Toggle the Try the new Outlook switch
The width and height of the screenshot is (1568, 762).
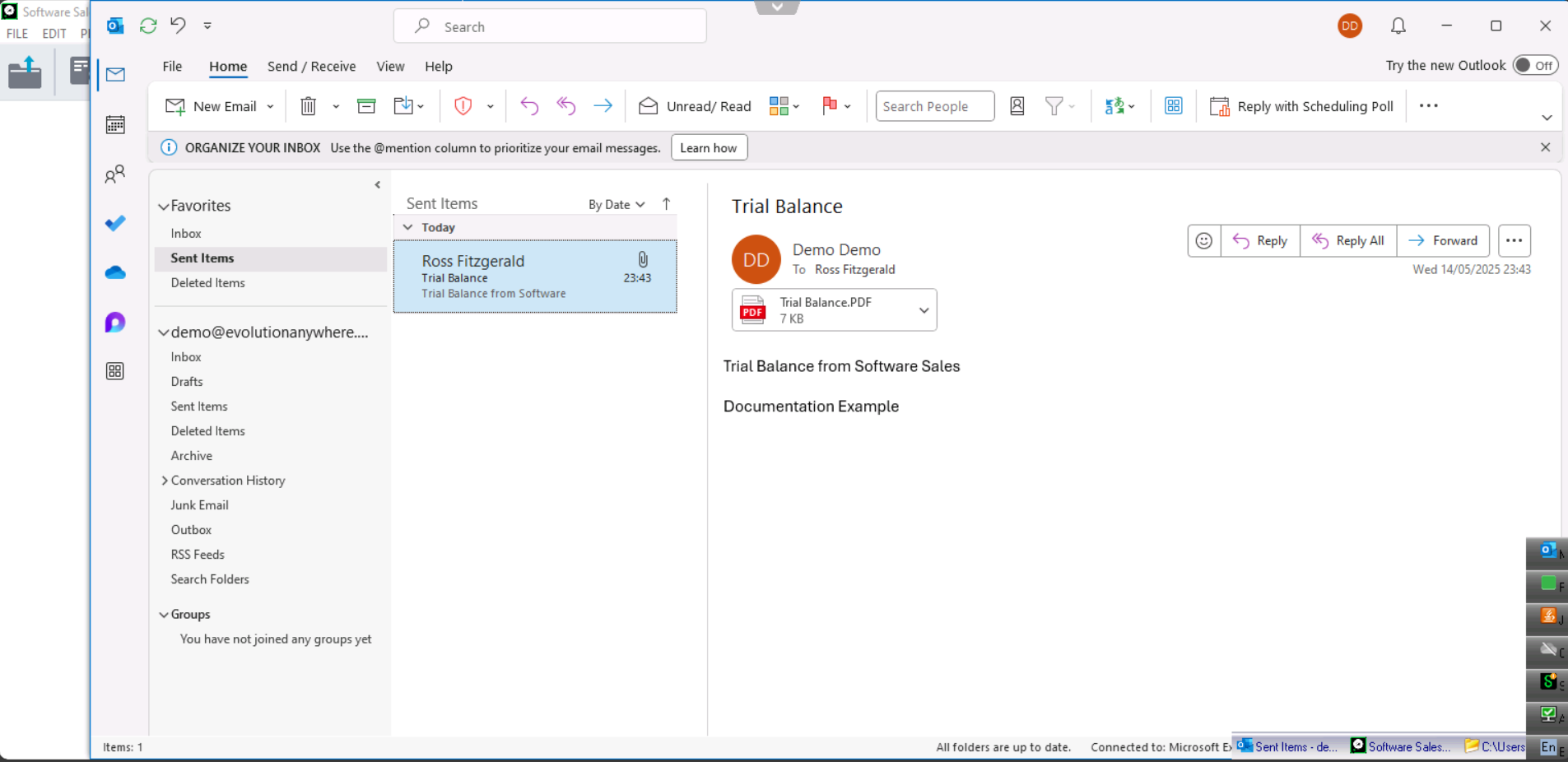pyautogui.click(x=1535, y=66)
